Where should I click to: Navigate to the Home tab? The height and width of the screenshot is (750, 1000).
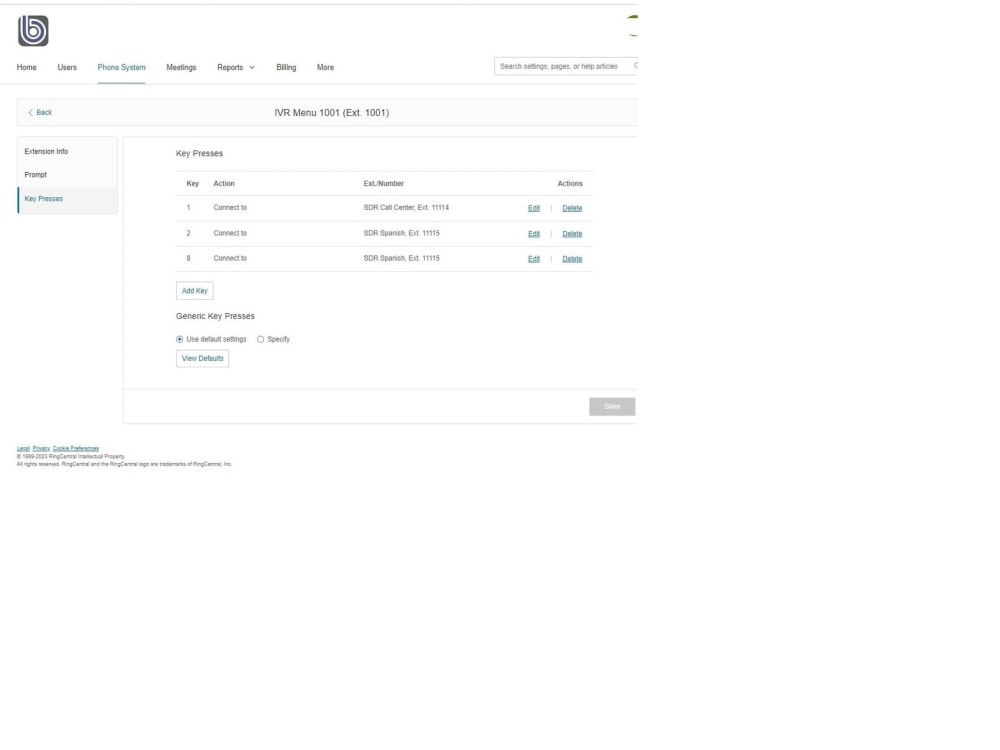[x=26, y=67]
